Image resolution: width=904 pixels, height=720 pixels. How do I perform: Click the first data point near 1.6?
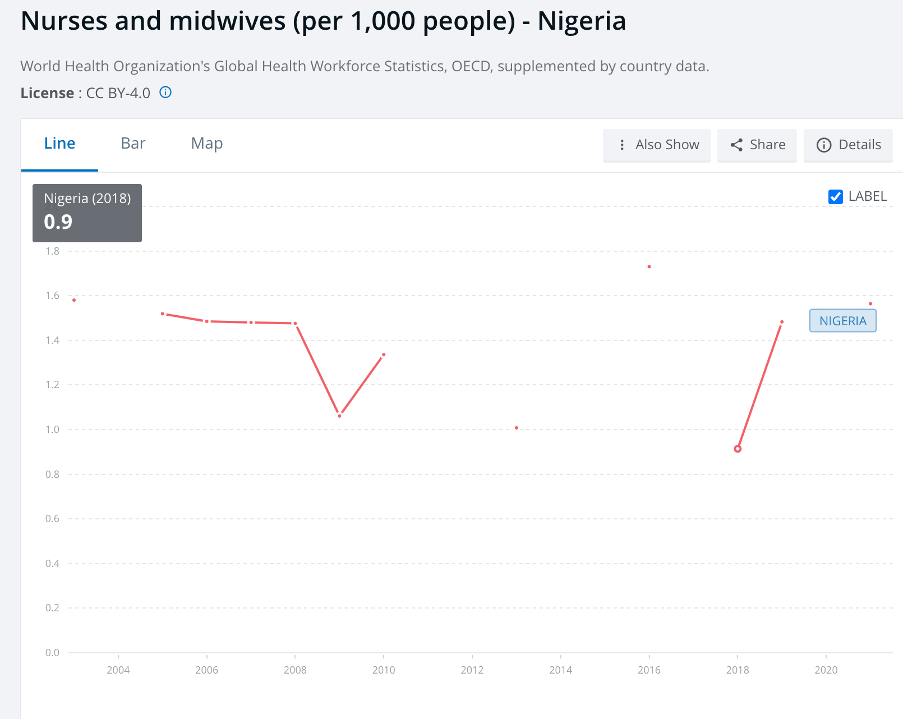point(74,300)
